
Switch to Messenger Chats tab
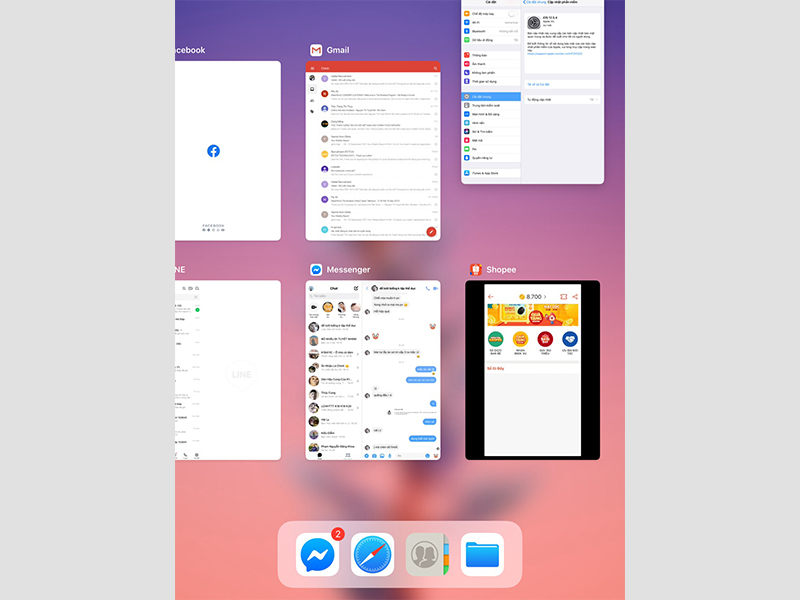coord(320,456)
